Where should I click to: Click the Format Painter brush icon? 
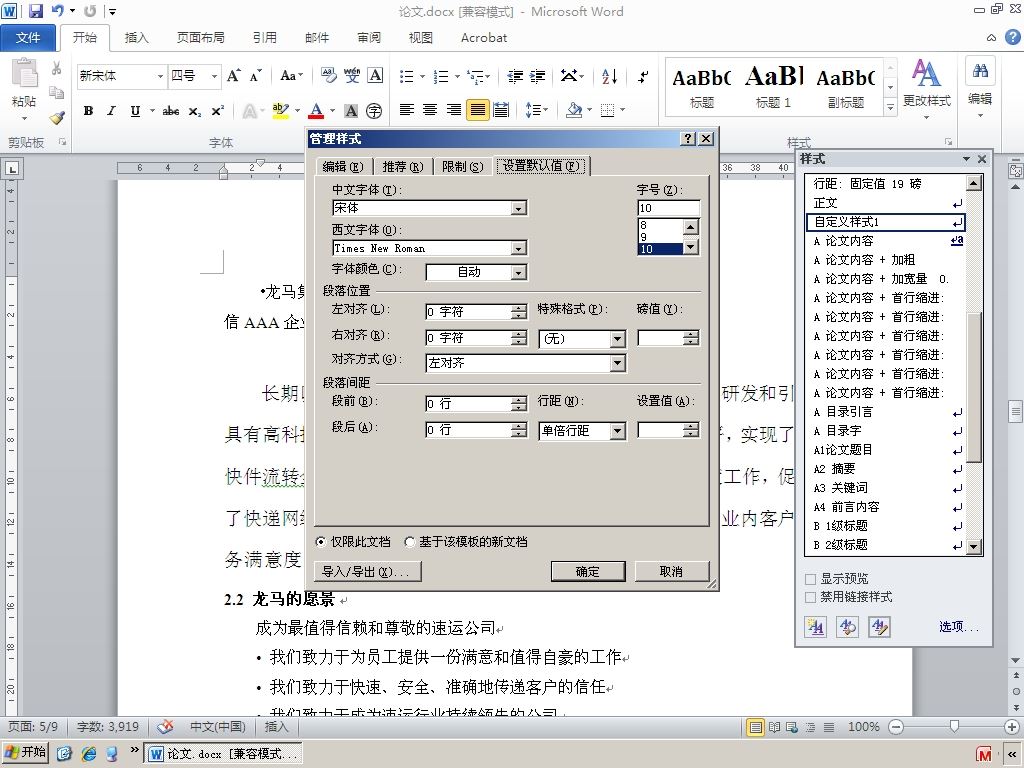coord(57,118)
